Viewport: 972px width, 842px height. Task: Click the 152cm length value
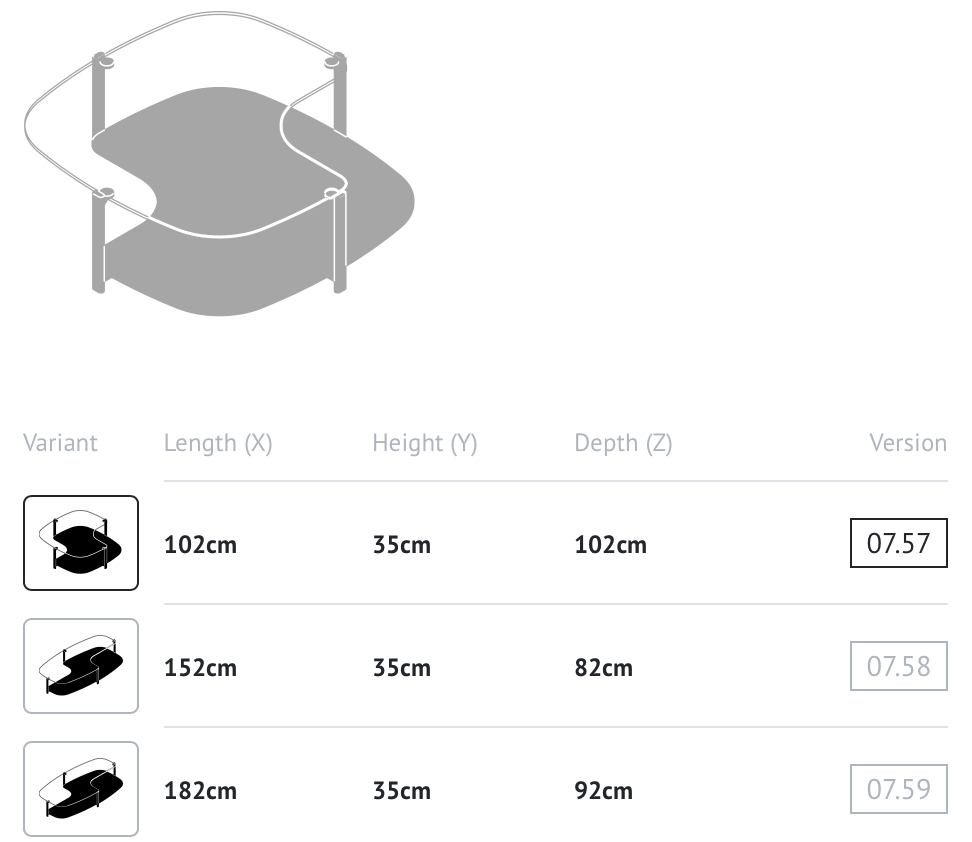(200, 668)
